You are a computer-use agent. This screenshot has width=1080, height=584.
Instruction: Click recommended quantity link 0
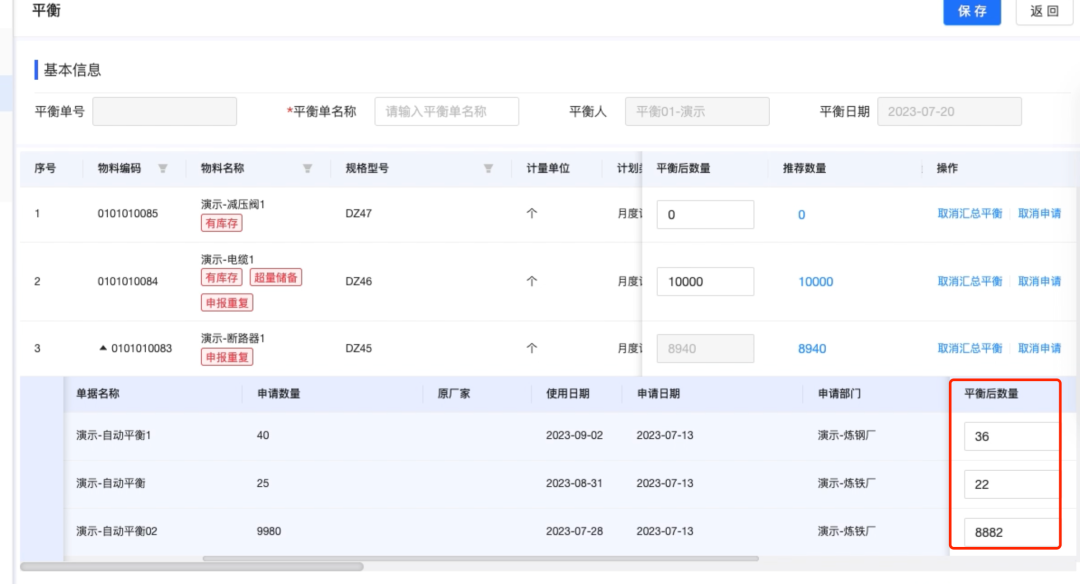801,215
